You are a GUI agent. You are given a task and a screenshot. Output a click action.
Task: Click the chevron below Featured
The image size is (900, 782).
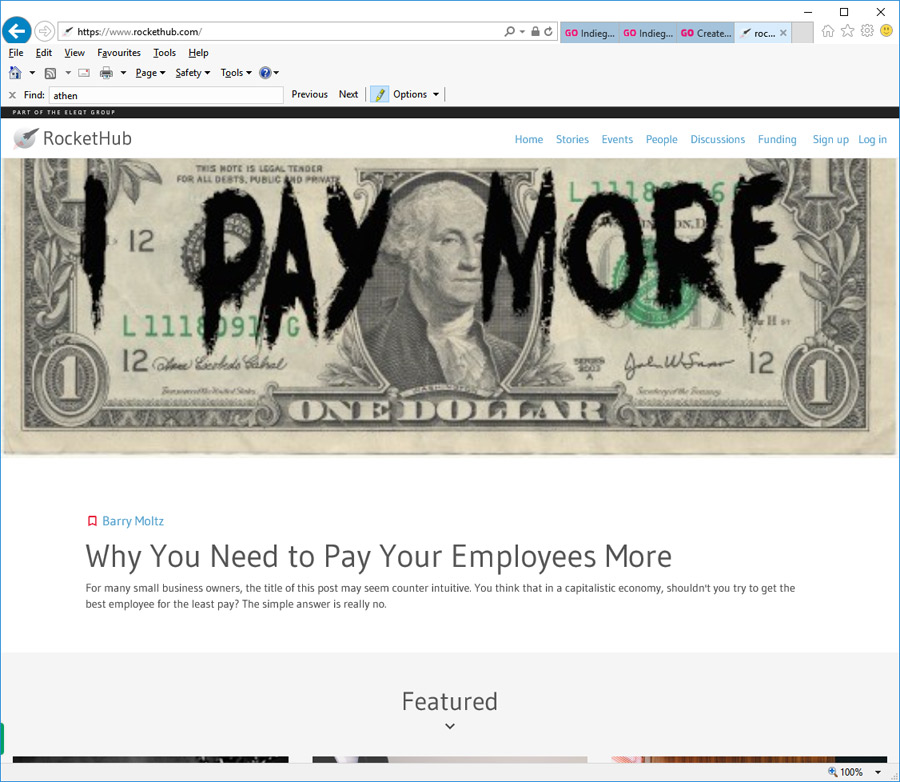coord(450,726)
